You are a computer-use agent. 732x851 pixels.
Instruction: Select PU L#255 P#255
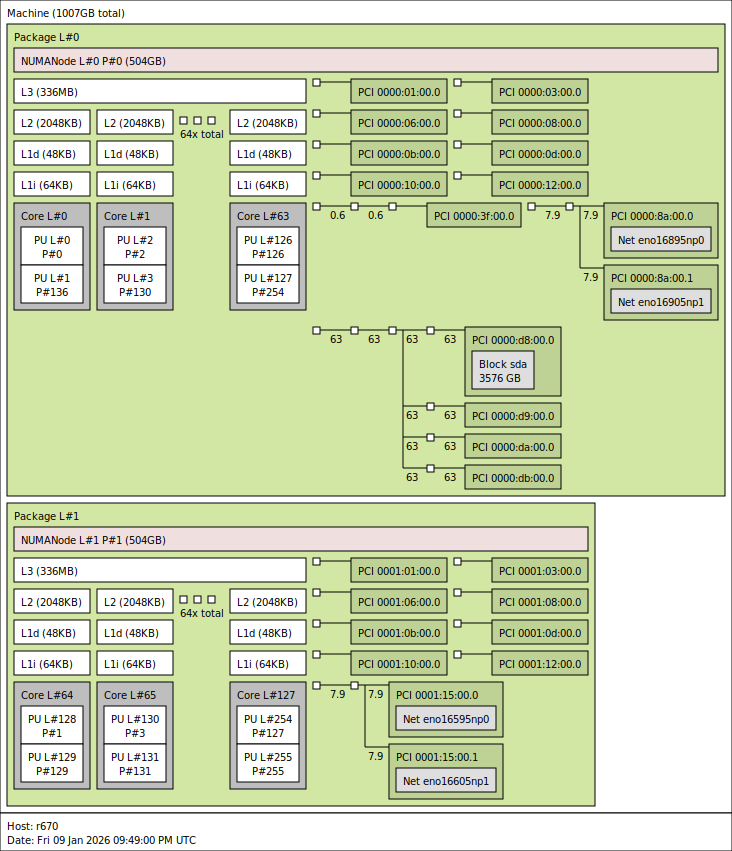pyautogui.click(x=268, y=763)
